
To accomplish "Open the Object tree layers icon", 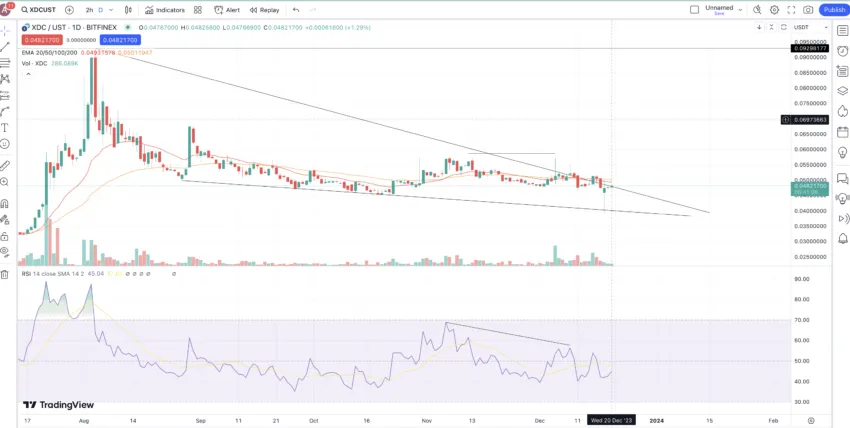I will tap(842, 90).
